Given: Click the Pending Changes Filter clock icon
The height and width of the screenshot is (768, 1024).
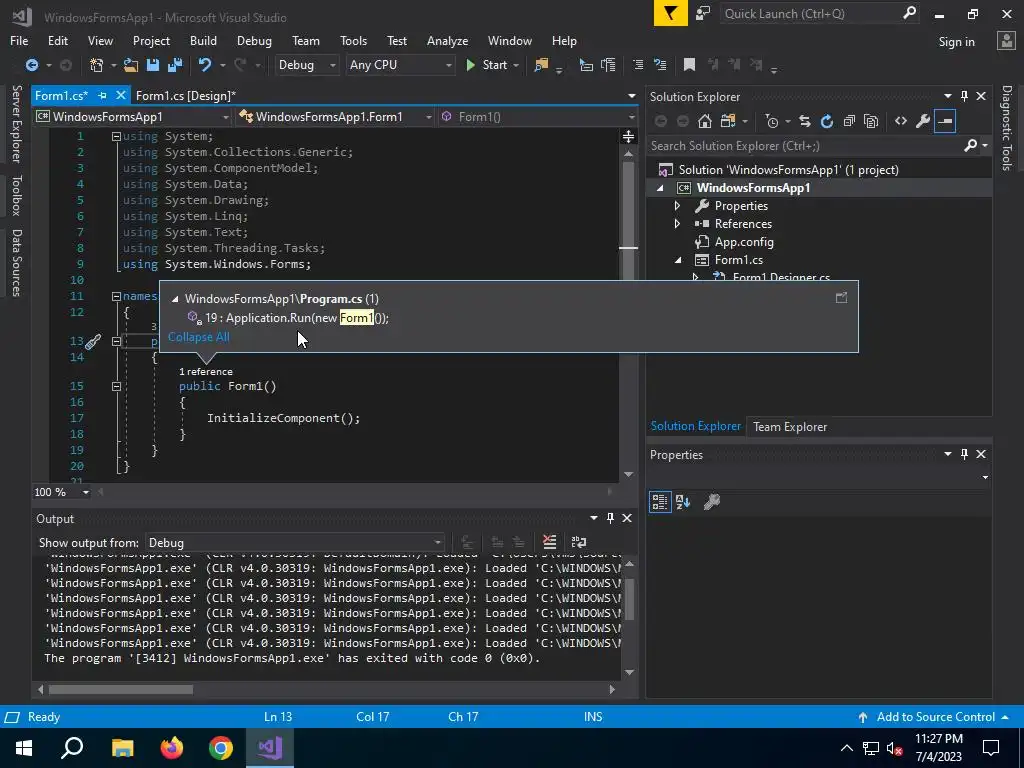Looking at the screenshot, I should [772, 121].
